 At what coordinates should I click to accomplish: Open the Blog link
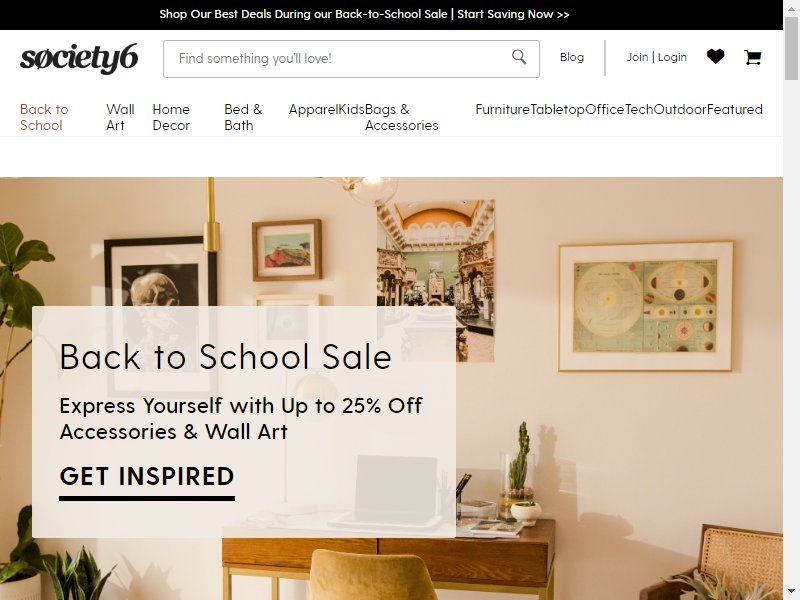point(572,57)
